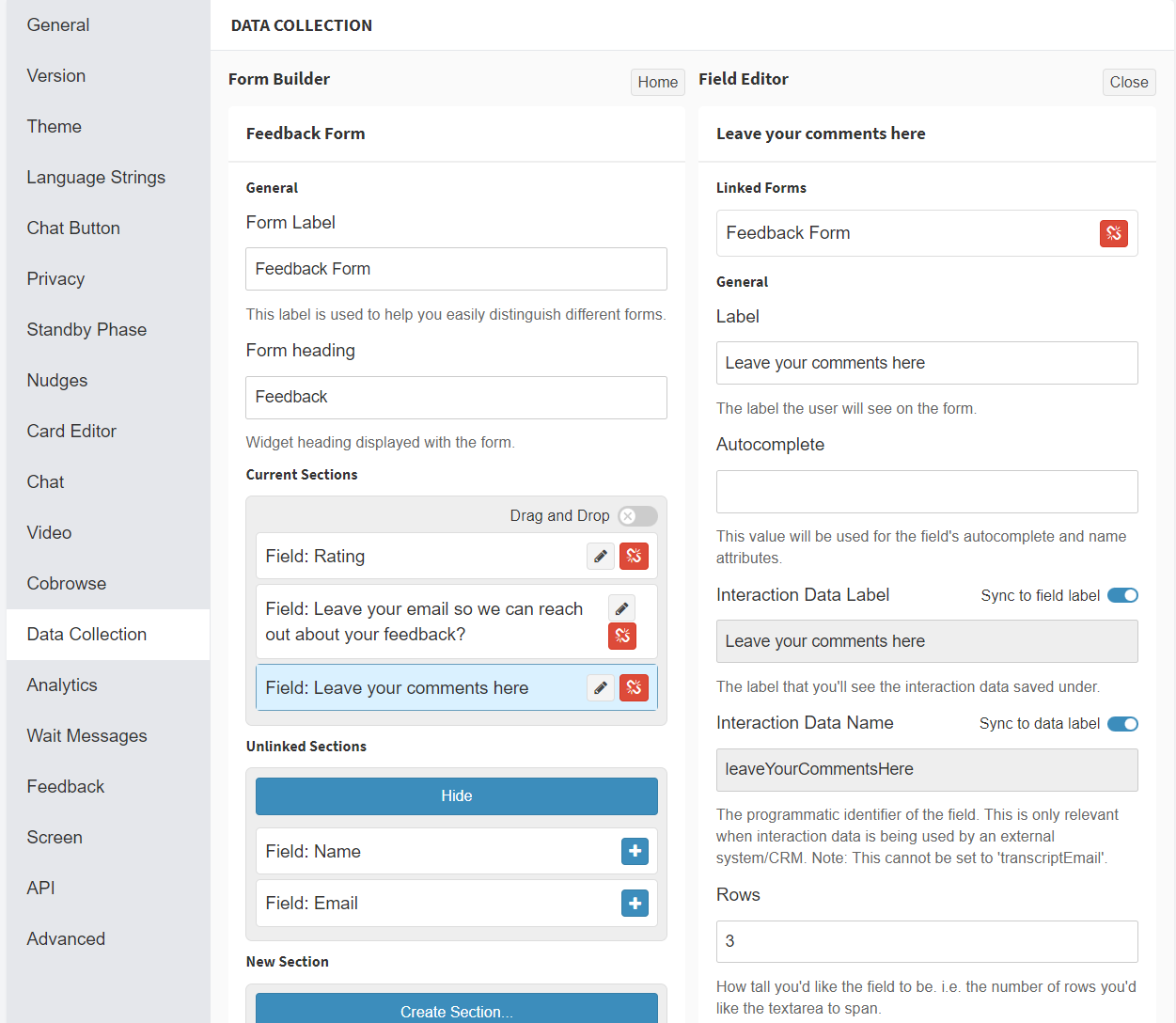Toggle Sync to field label switch
Viewport: 1176px width, 1023px height.
point(1122,595)
